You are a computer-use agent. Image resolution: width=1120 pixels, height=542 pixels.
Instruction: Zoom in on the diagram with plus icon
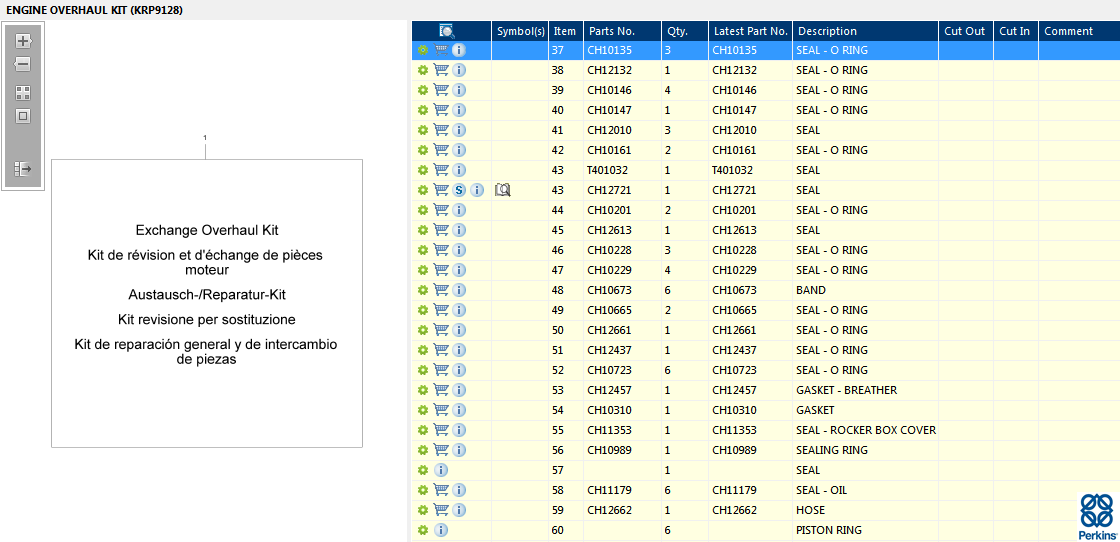click(23, 42)
